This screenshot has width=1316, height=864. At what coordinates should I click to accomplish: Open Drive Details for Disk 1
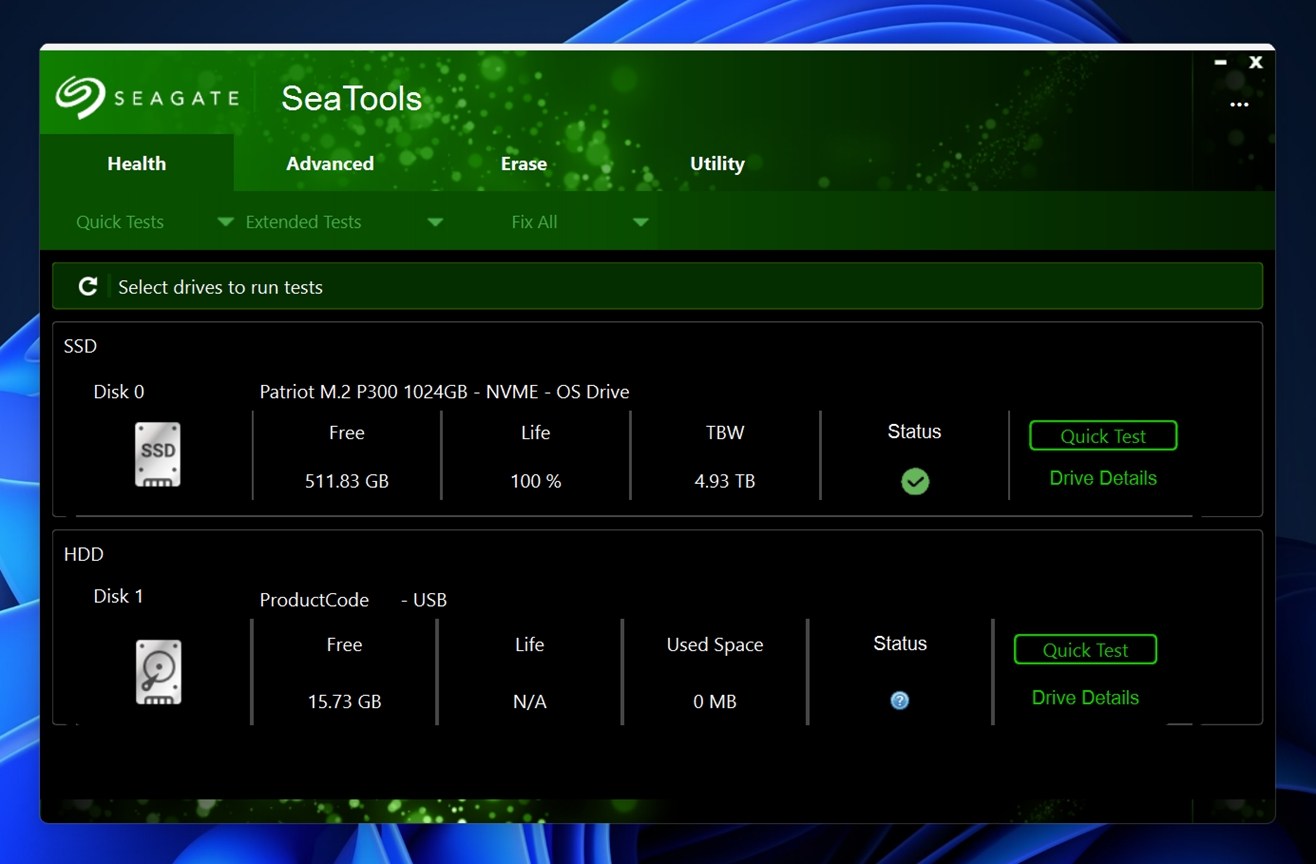click(x=1084, y=698)
